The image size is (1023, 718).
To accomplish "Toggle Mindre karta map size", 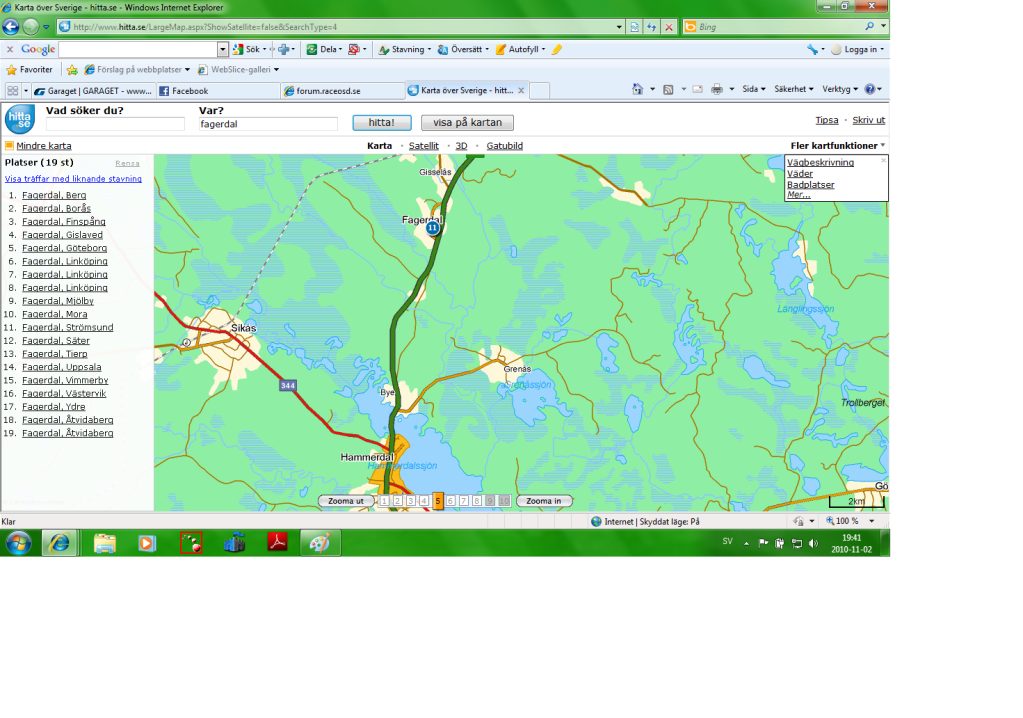I will [38, 146].
